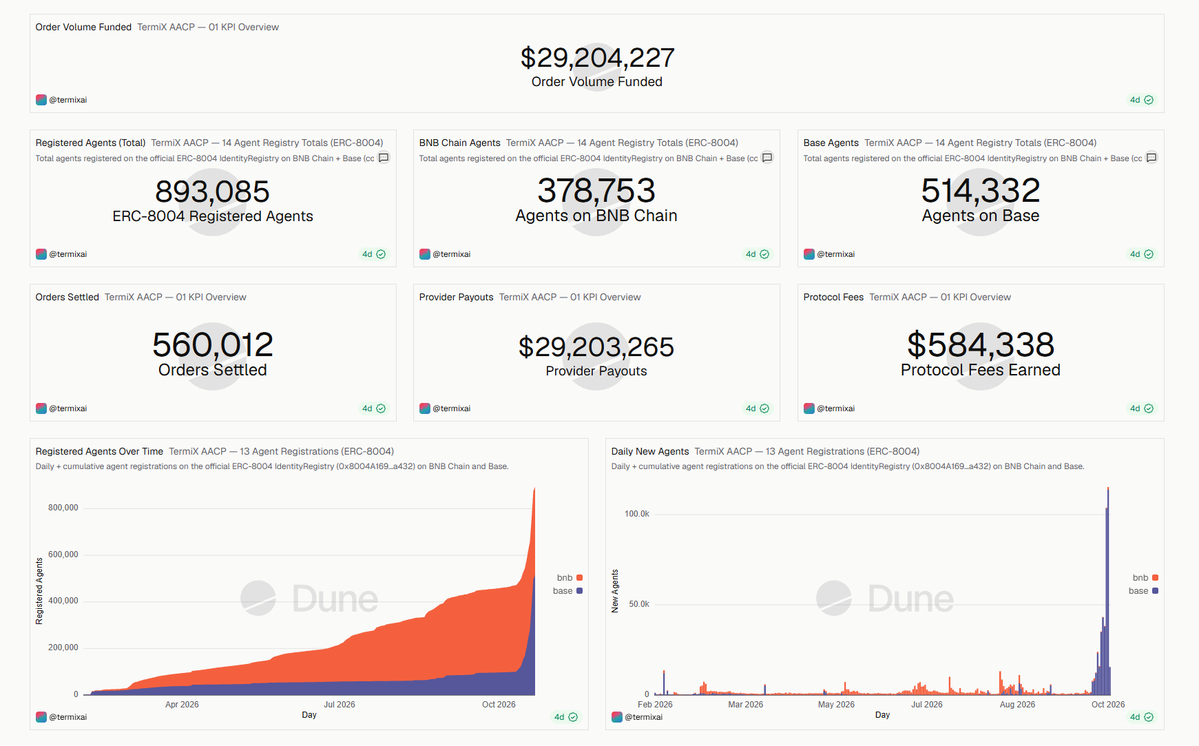Screen dimensions: 1199x746
Task: Click the 4d freshness badge on Registered Agents Over Time
Action: pyautogui.click(x=567, y=717)
